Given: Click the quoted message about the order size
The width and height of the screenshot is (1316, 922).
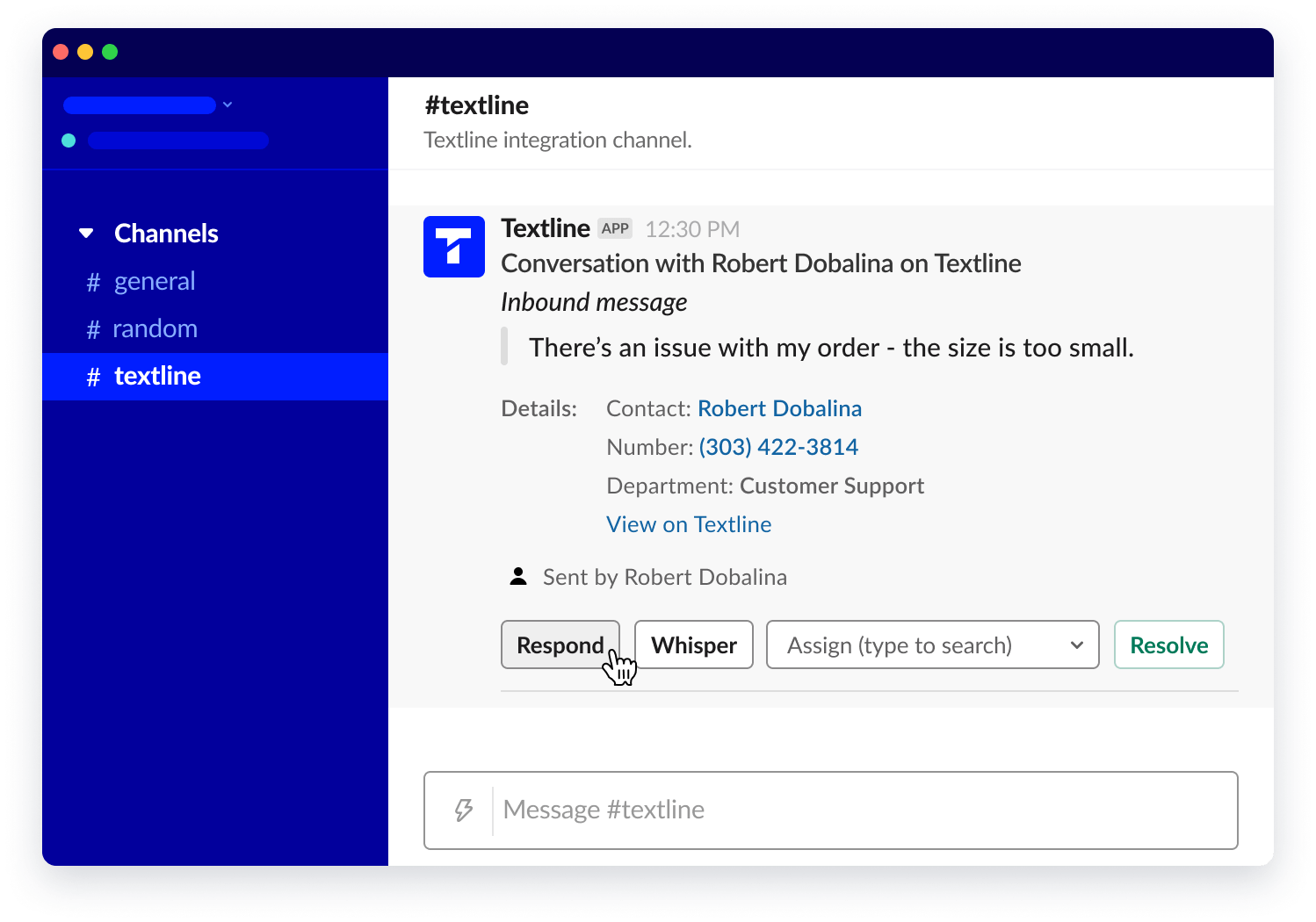Looking at the screenshot, I should (x=831, y=348).
